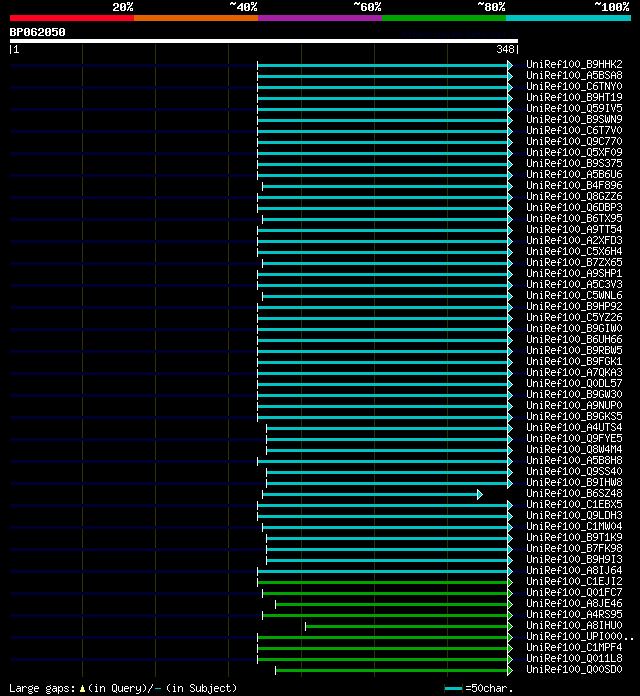Open UniRef100_A5B6U6 hit label

pyautogui.click(x=574, y=174)
